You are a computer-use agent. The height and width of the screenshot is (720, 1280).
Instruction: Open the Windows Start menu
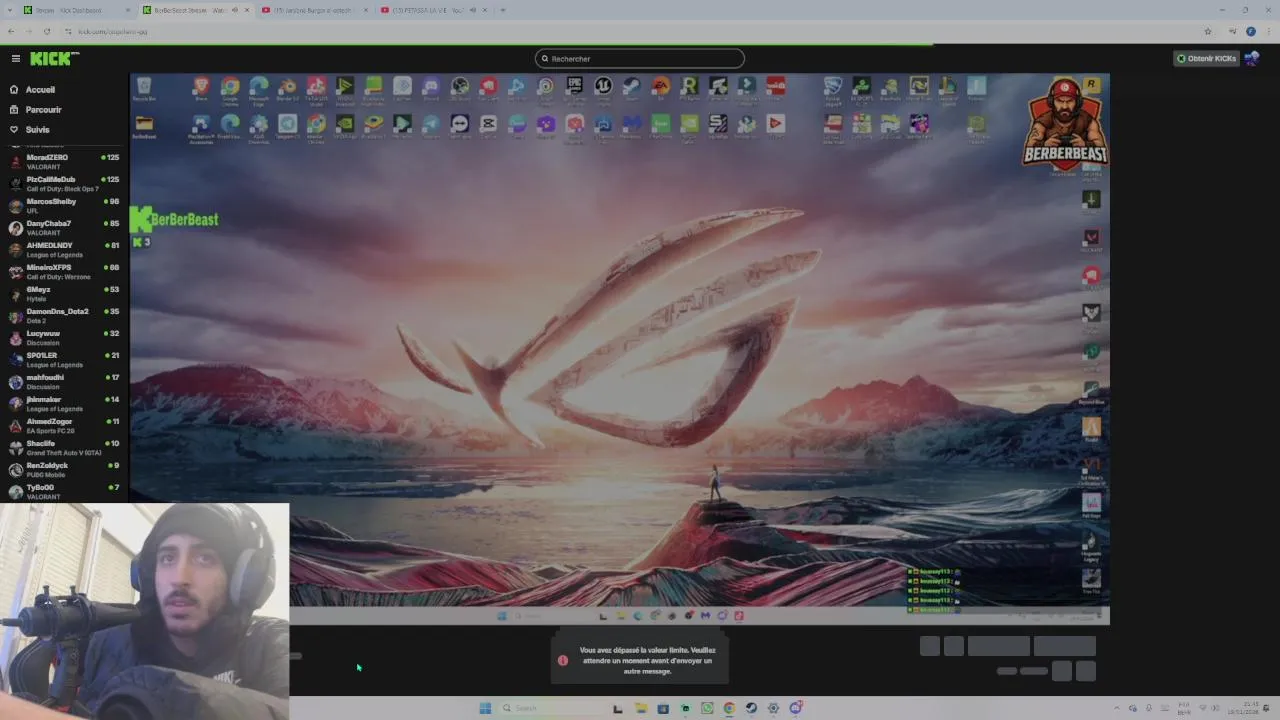point(485,708)
